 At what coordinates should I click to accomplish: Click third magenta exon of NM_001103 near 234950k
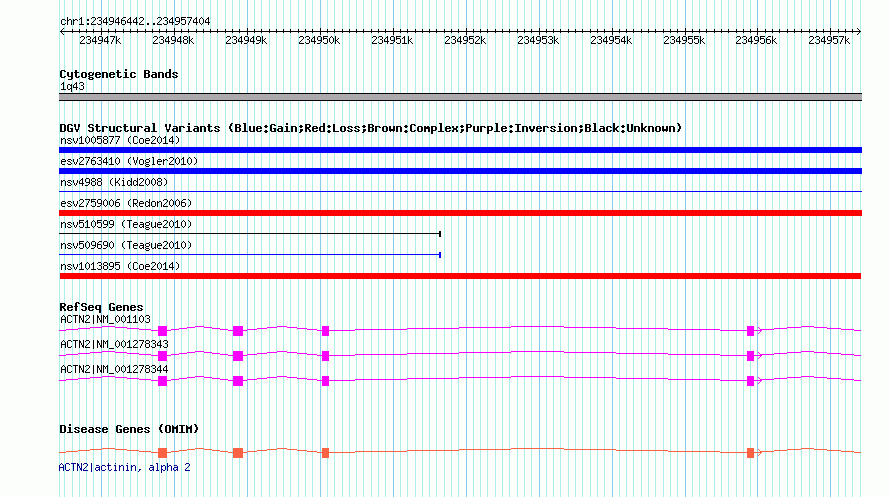325,331
